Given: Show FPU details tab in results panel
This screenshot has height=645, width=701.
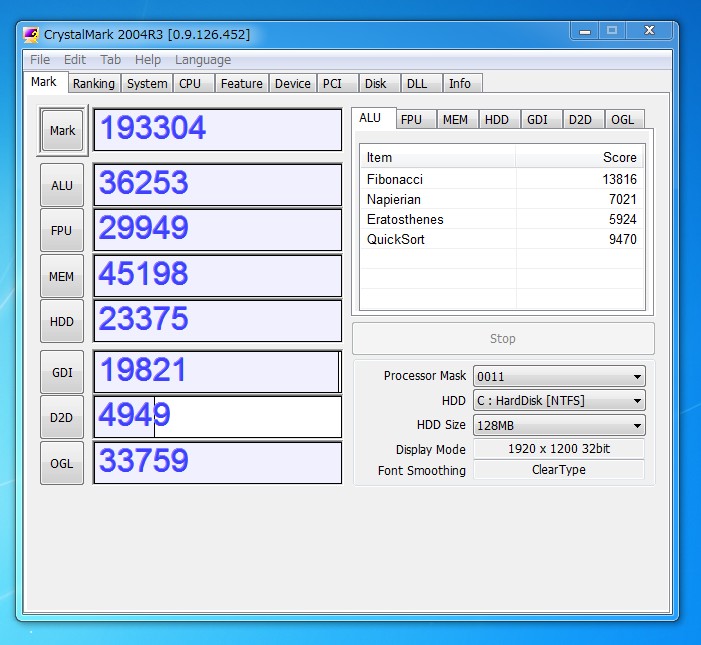Looking at the screenshot, I should click(415, 120).
